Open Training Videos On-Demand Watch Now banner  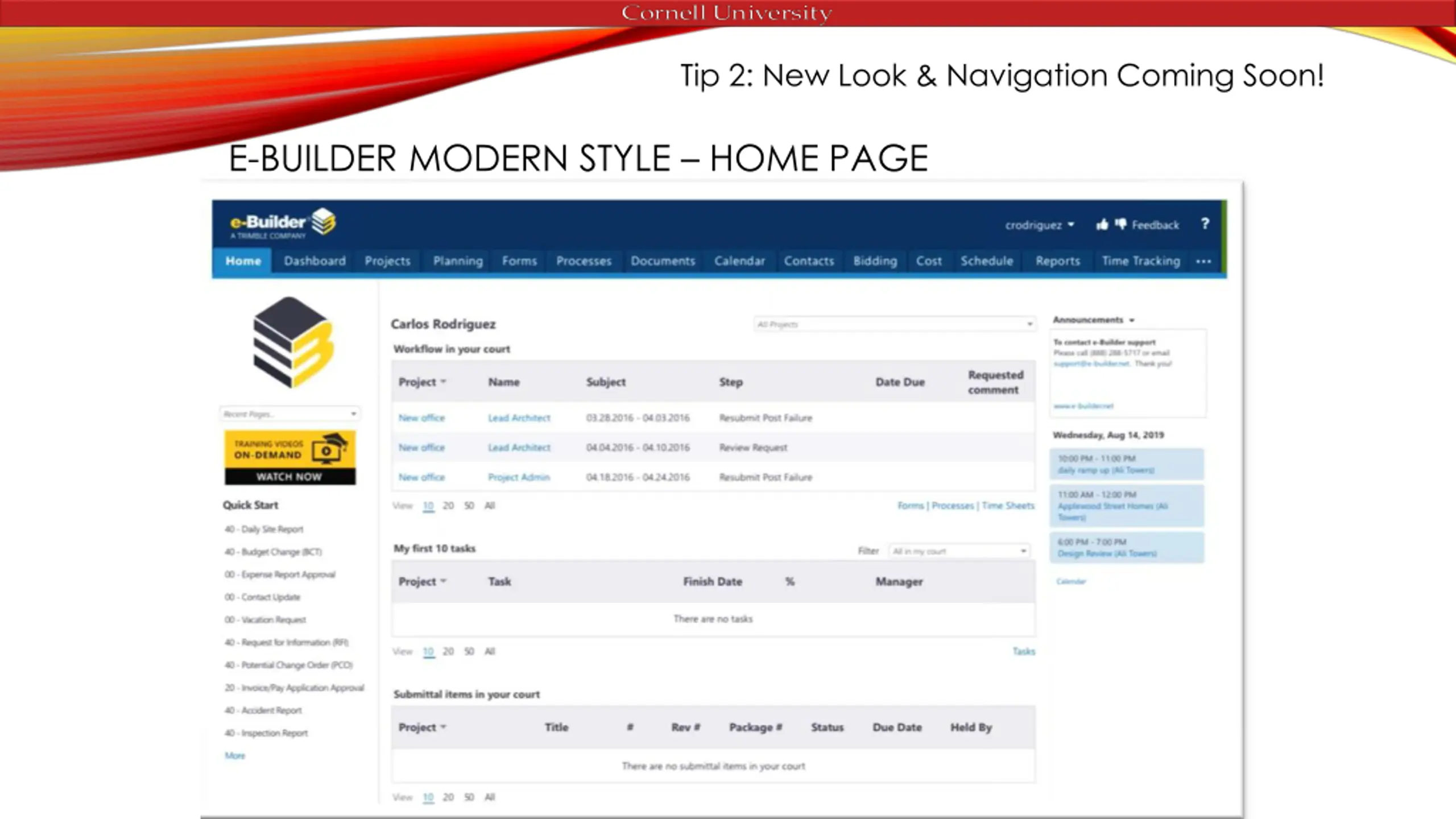pos(290,457)
